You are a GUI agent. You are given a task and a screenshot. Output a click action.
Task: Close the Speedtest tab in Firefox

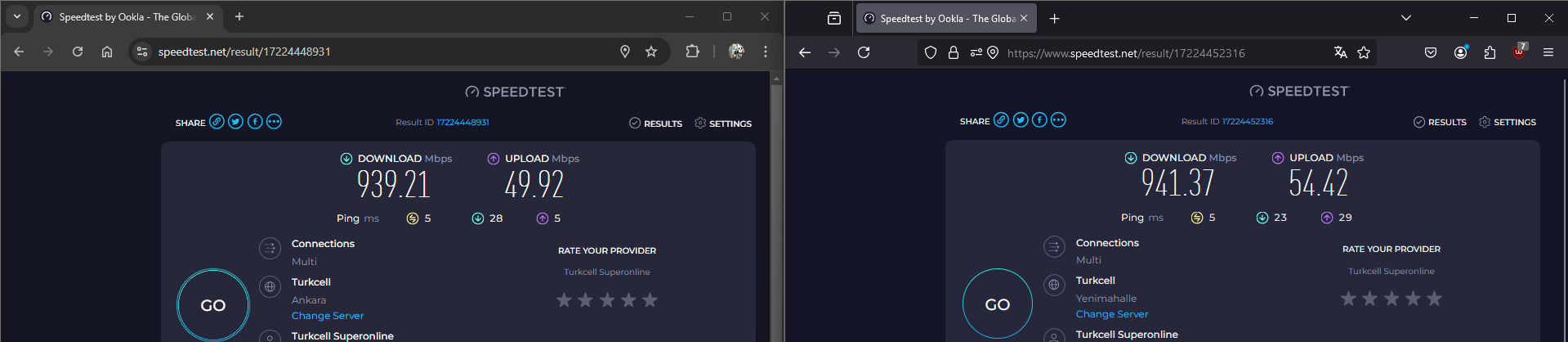tap(1024, 18)
